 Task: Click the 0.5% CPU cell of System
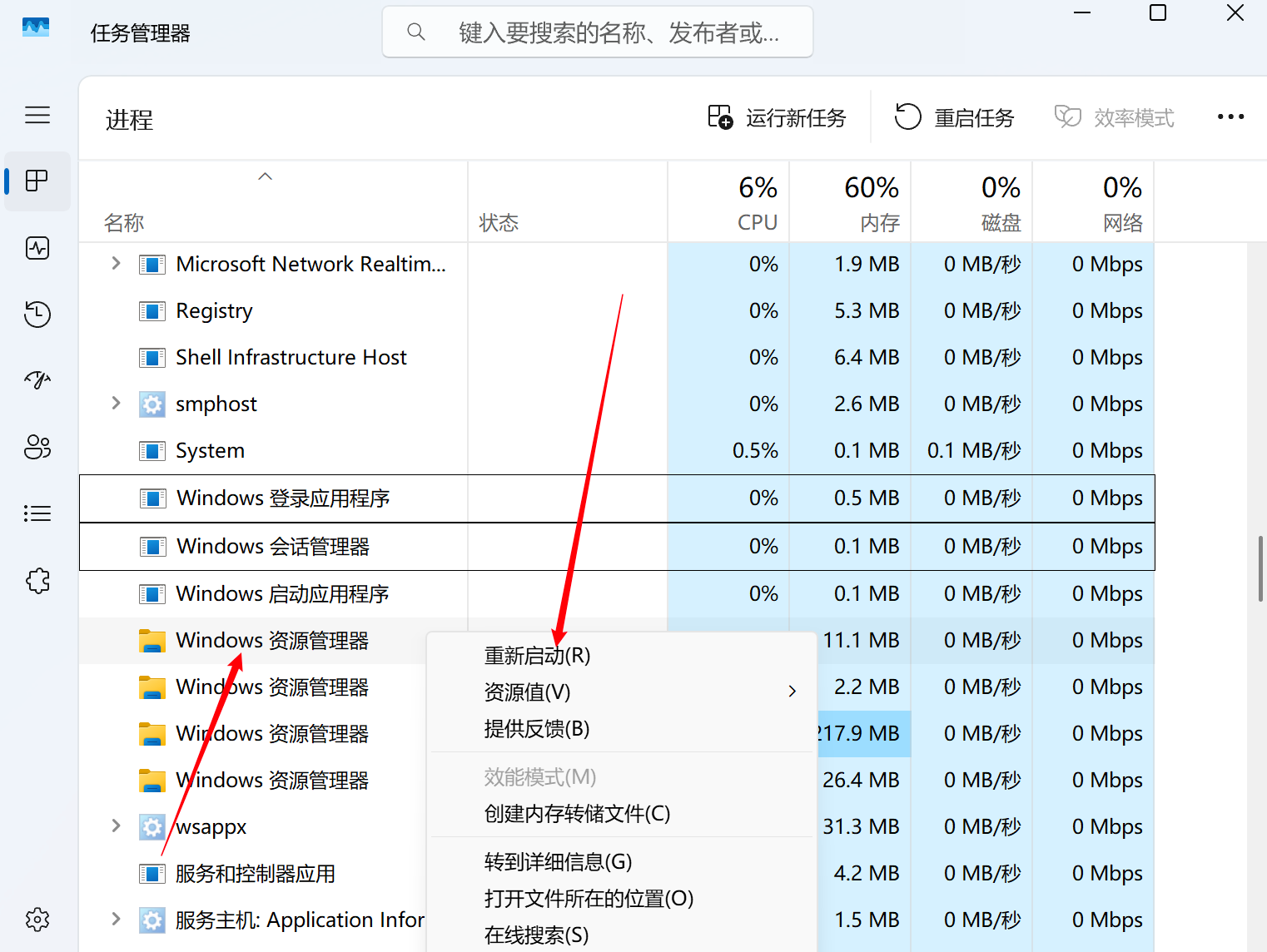click(x=728, y=451)
